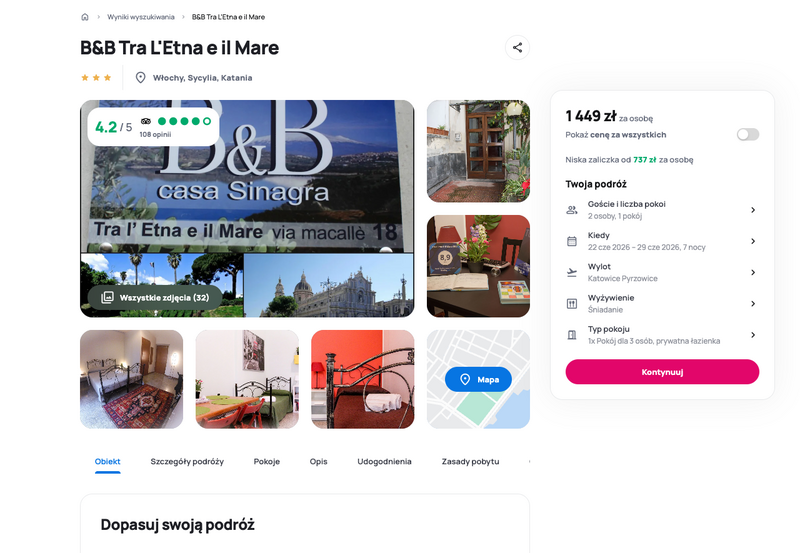Open the Mapa thumbnail button

478,379
